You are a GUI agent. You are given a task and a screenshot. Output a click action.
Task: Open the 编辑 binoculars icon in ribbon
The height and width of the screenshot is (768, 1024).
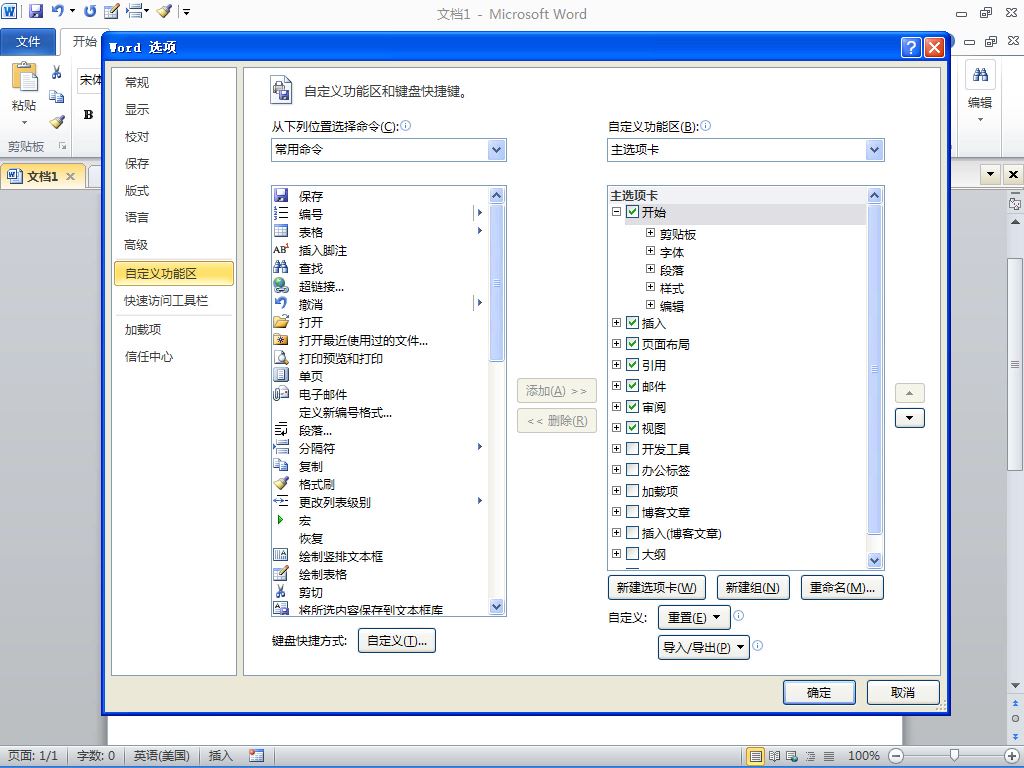pos(980,74)
